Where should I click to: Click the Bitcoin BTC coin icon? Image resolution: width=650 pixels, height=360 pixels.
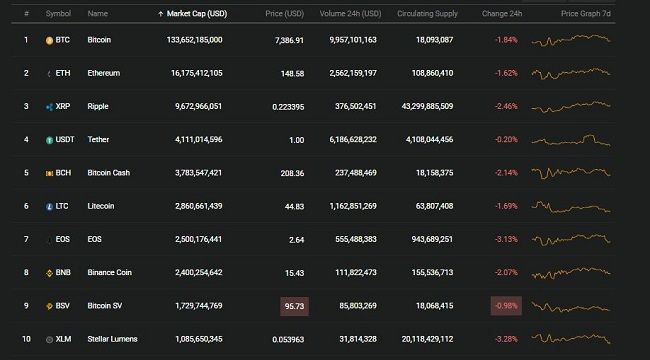click(49, 41)
